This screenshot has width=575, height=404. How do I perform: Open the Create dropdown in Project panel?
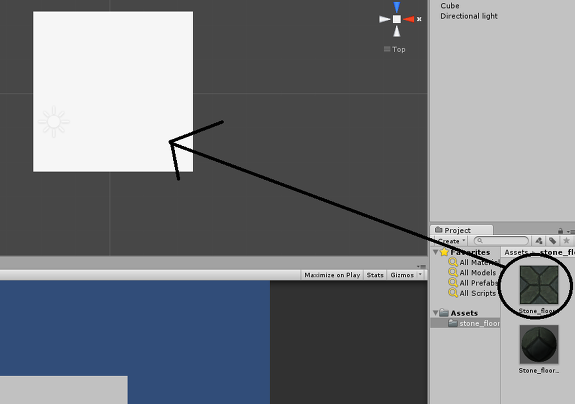click(451, 241)
